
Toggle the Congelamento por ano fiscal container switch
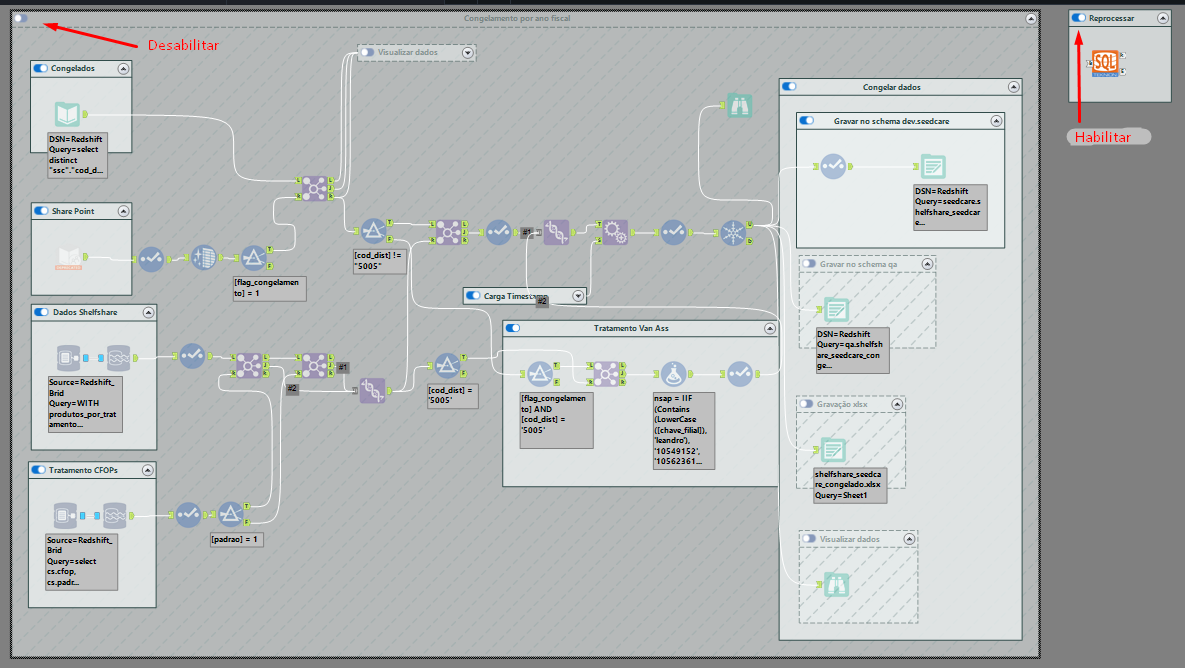tap(21, 18)
